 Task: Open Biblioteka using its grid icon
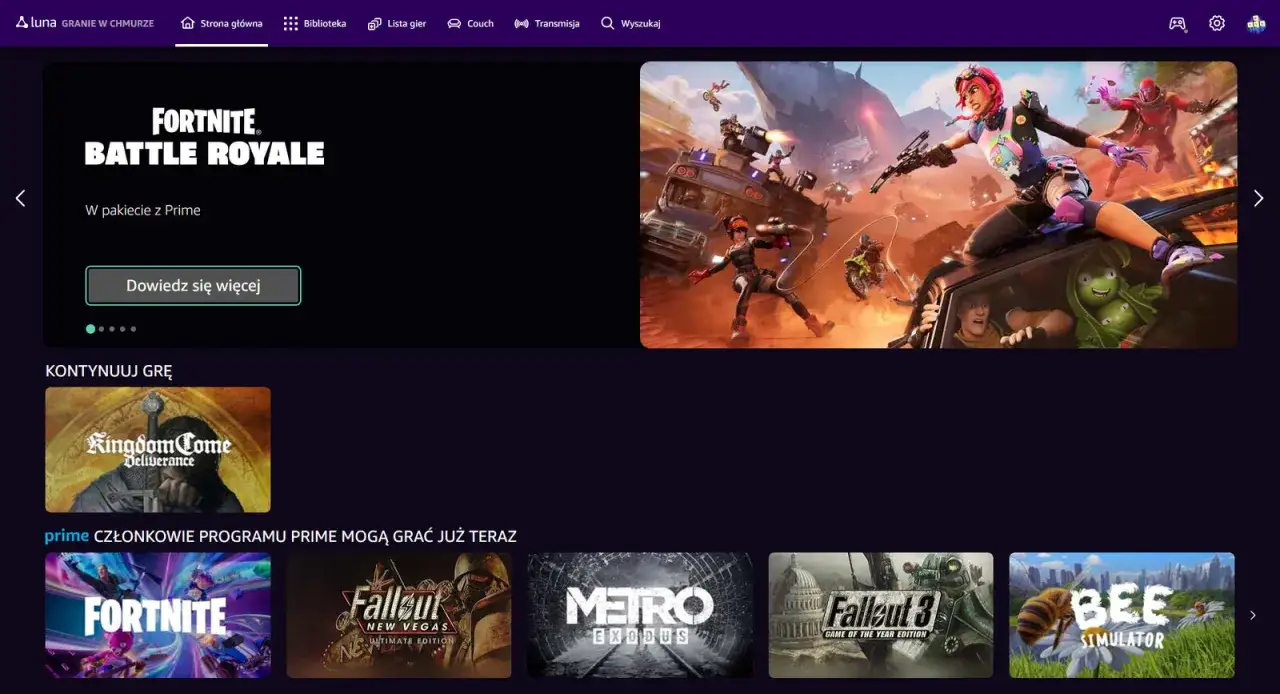pyautogui.click(x=292, y=23)
